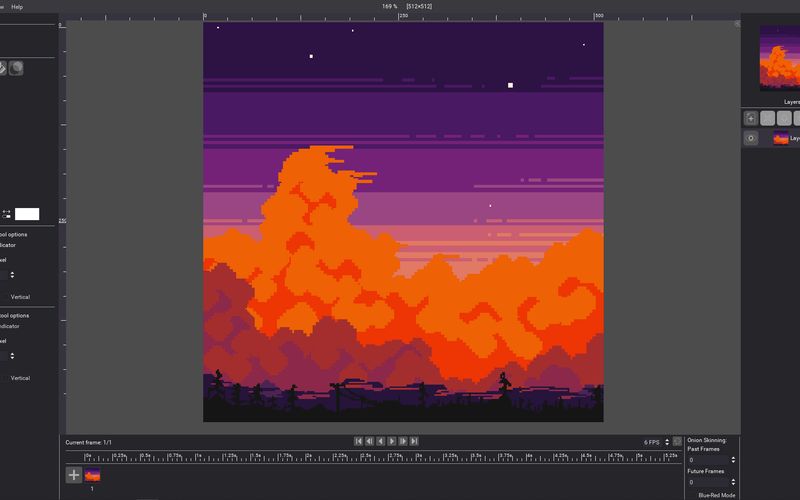Click the Onion Skinning label
Image resolution: width=800 pixels, height=500 pixels.
(x=707, y=440)
